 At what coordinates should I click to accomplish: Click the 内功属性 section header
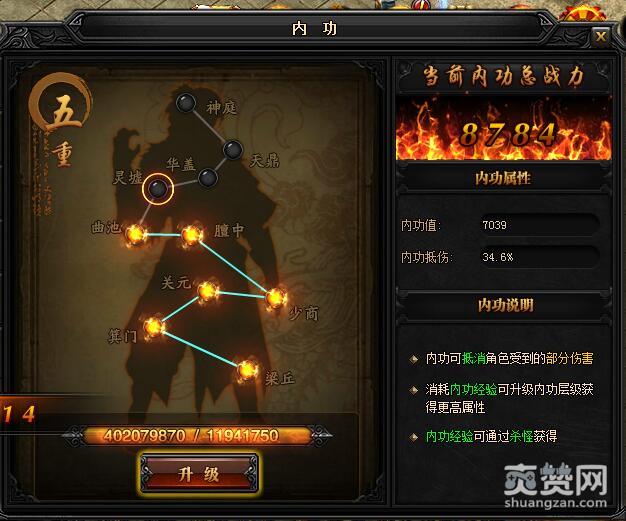[x=503, y=178]
